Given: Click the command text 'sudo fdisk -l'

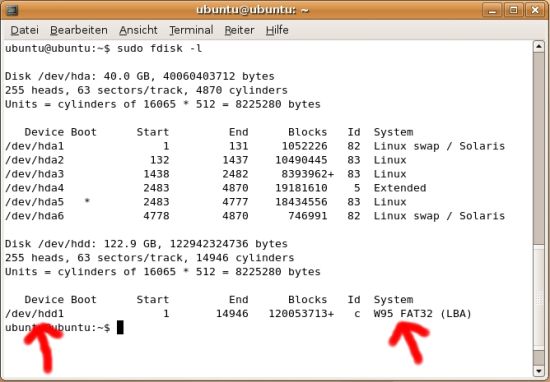Looking at the screenshot, I should pyautogui.click(x=160, y=48).
